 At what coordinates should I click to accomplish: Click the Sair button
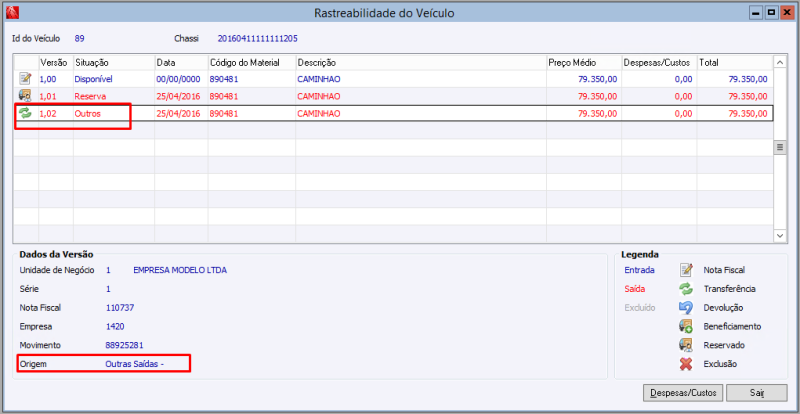757,393
